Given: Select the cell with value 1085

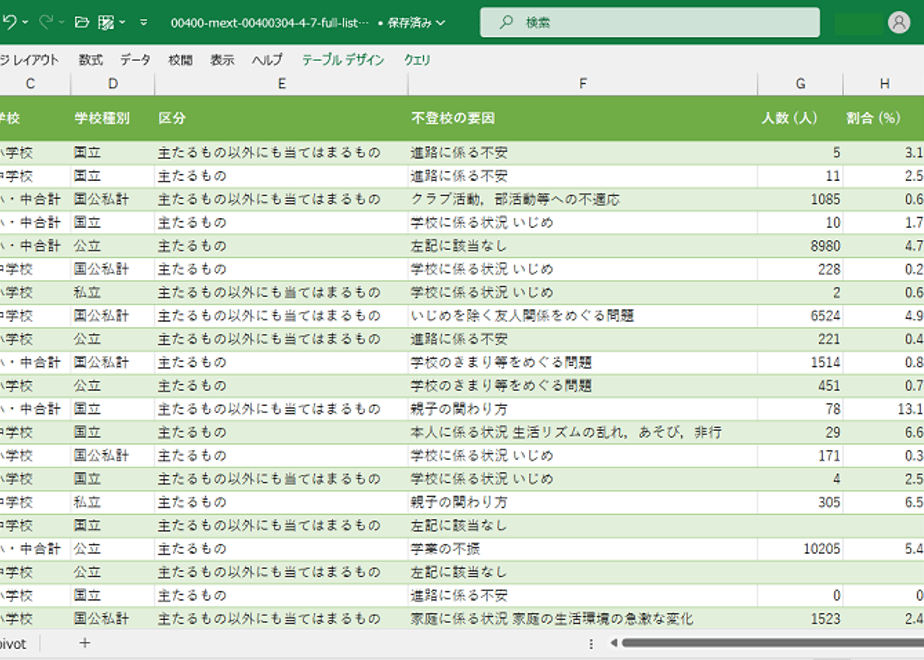Looking at the screenshot, I should coord(800,199).
